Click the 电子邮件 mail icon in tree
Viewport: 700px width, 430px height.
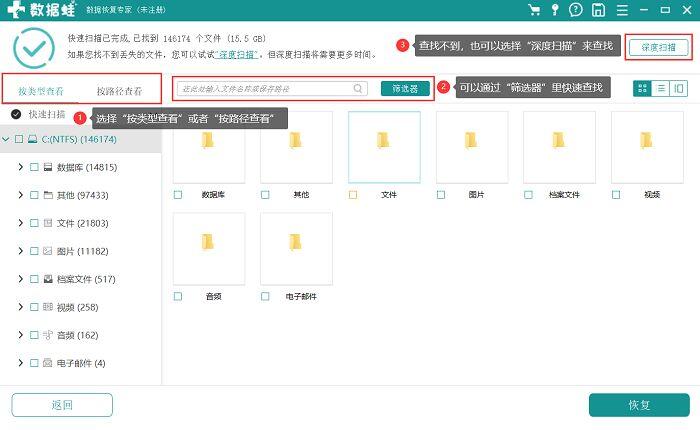[x=48, y=363]
